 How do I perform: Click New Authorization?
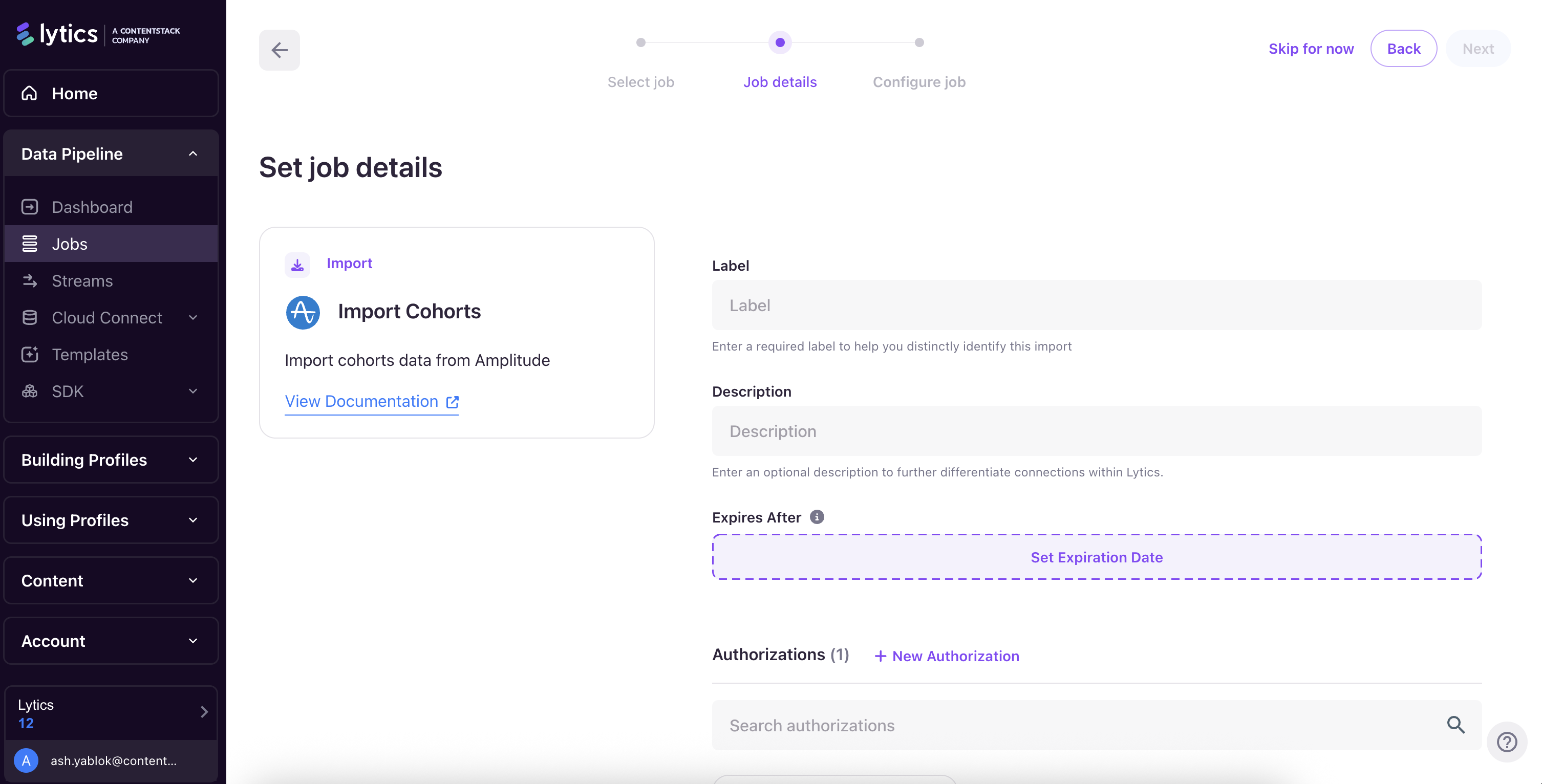[x=947, y=656]
